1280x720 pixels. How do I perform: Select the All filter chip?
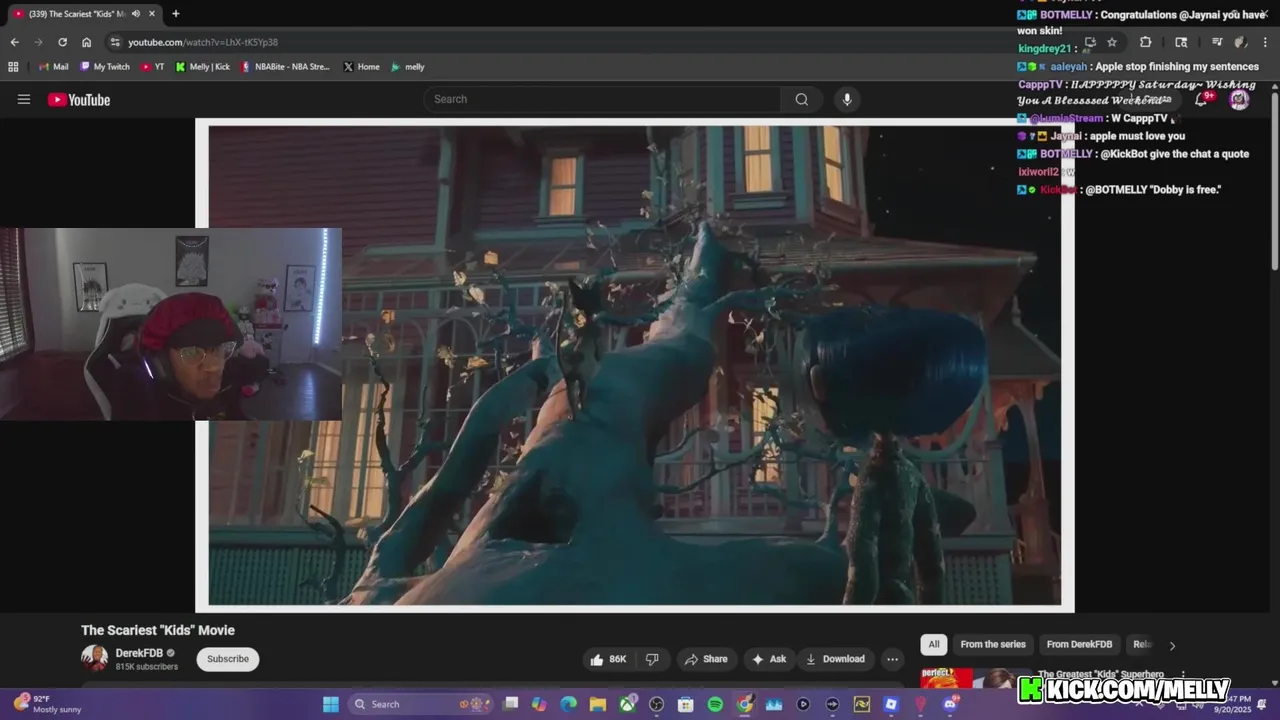point(933,645)
